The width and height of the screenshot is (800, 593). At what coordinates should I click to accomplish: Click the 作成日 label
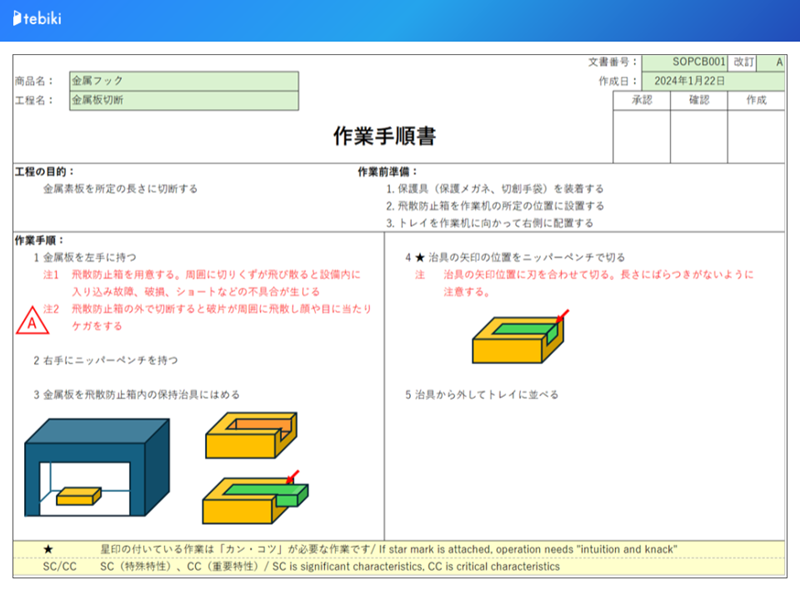(x=618, y=81)
